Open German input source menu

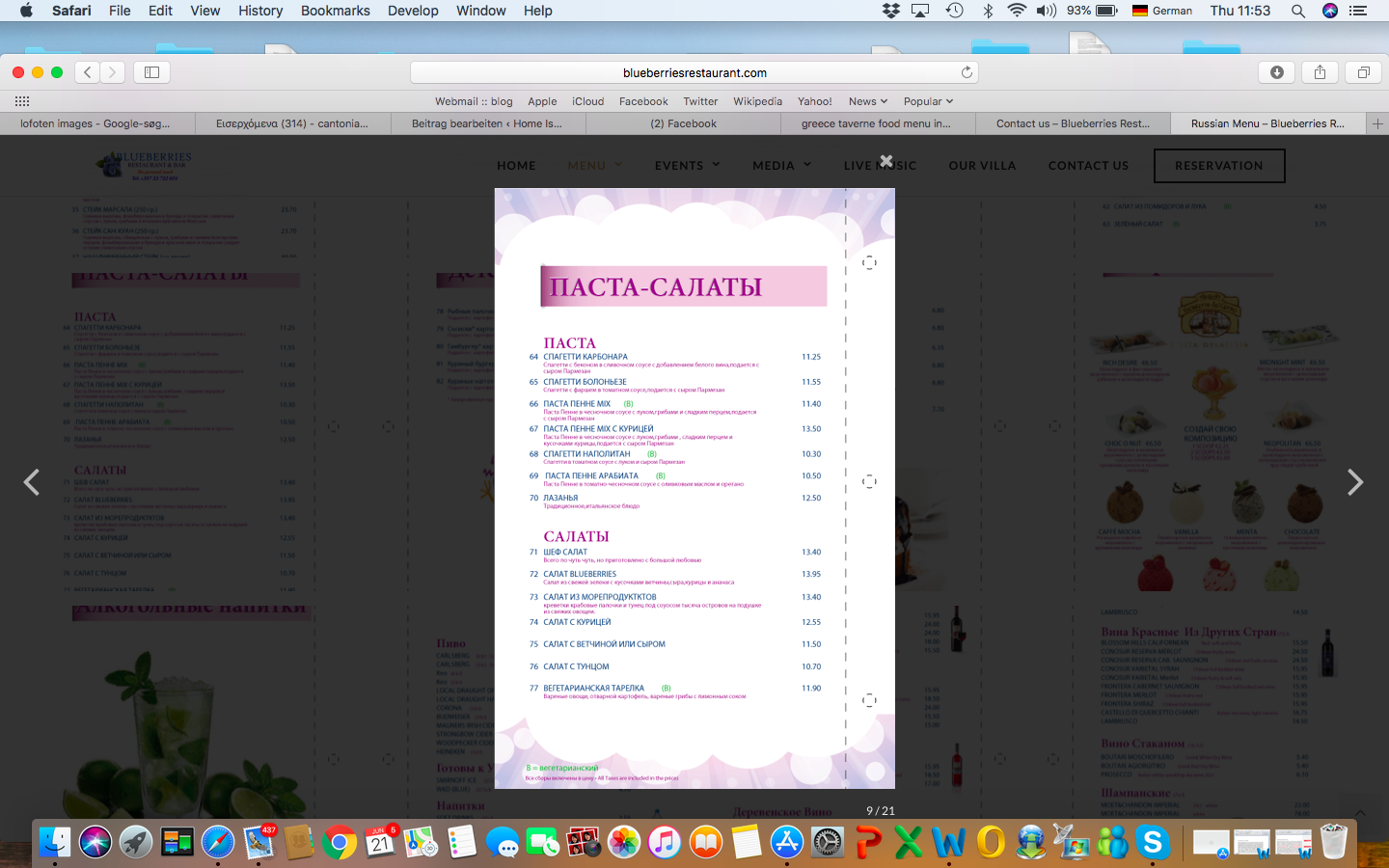click(1162, 11)
